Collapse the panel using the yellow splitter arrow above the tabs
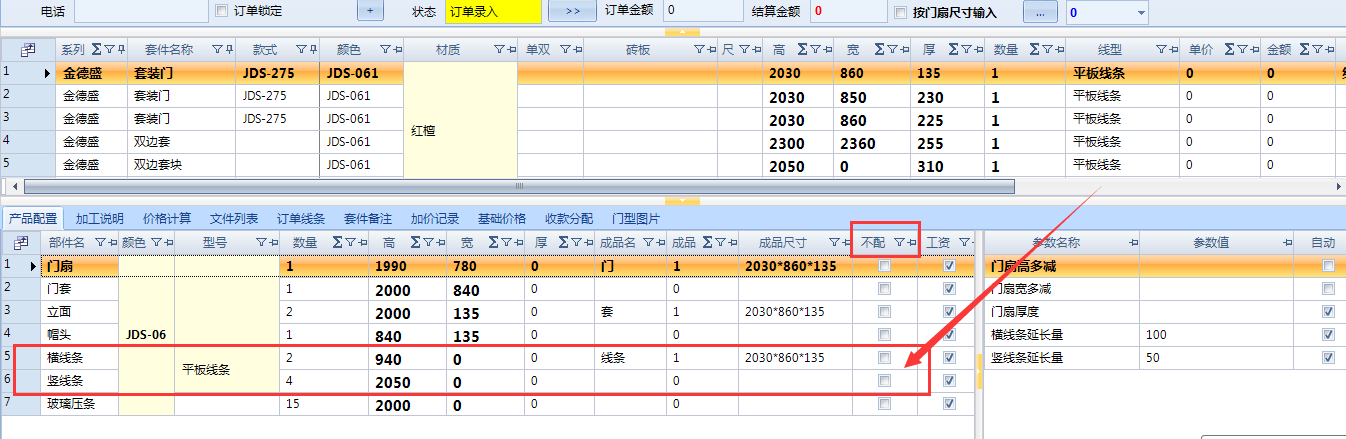Viewport: 1346px width, 439px height. (682, 200)
